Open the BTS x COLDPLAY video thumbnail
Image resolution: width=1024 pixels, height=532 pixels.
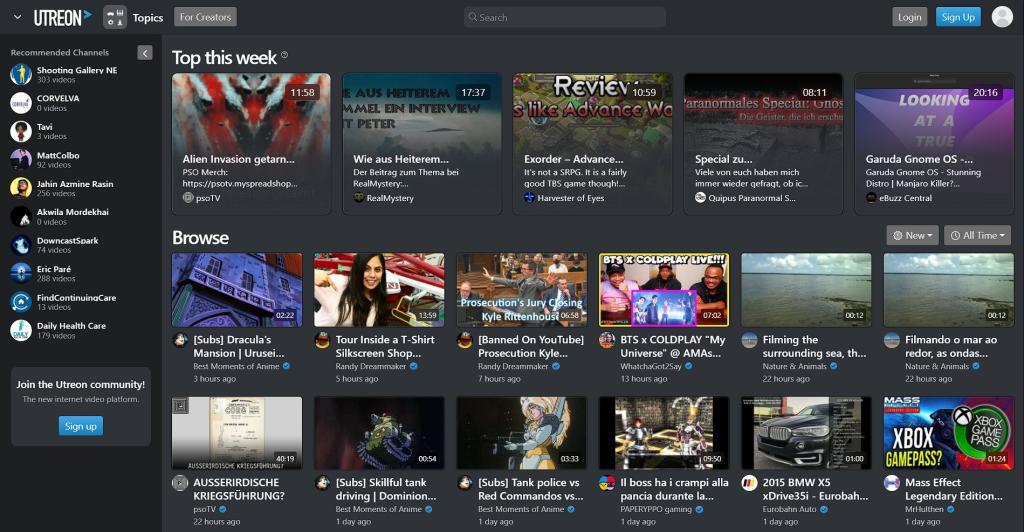(664, 290)
